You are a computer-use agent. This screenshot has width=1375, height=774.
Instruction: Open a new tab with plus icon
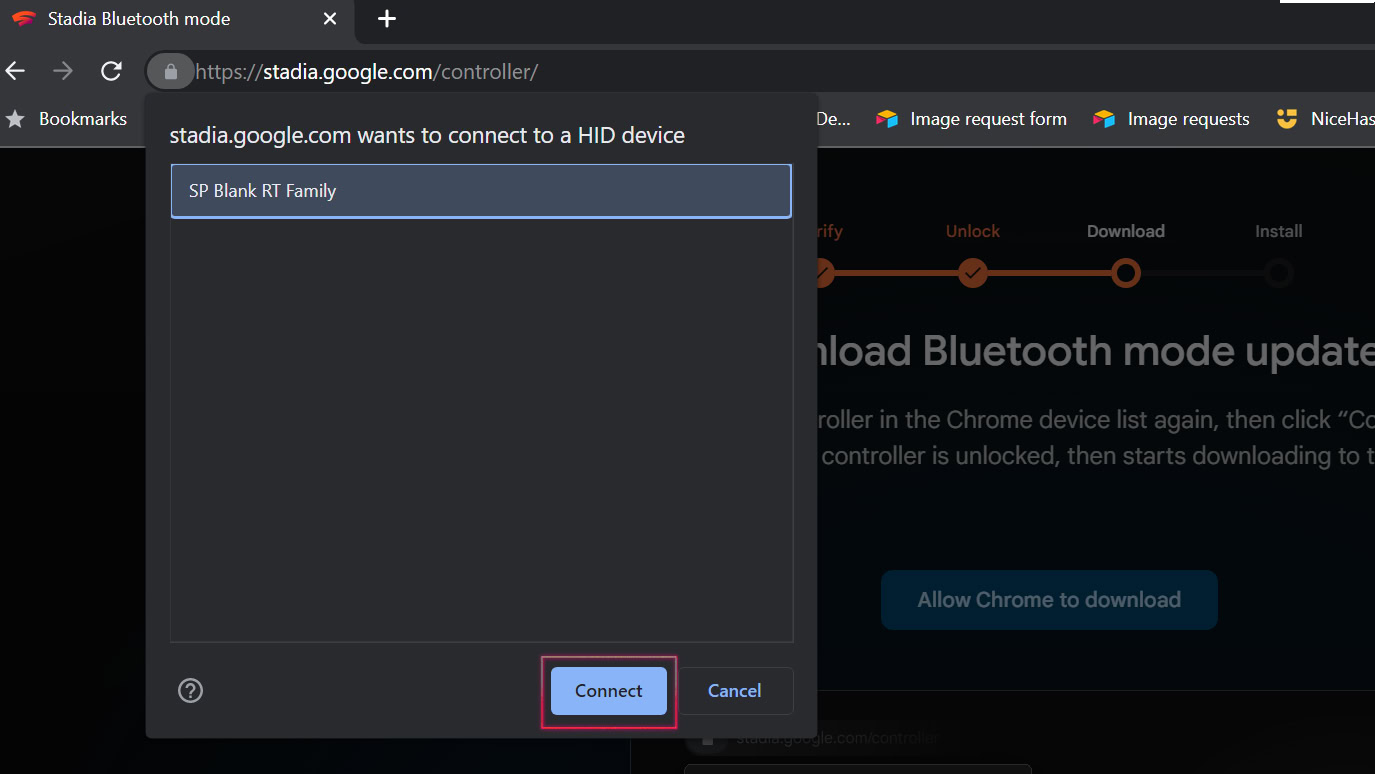coord(387,19)
